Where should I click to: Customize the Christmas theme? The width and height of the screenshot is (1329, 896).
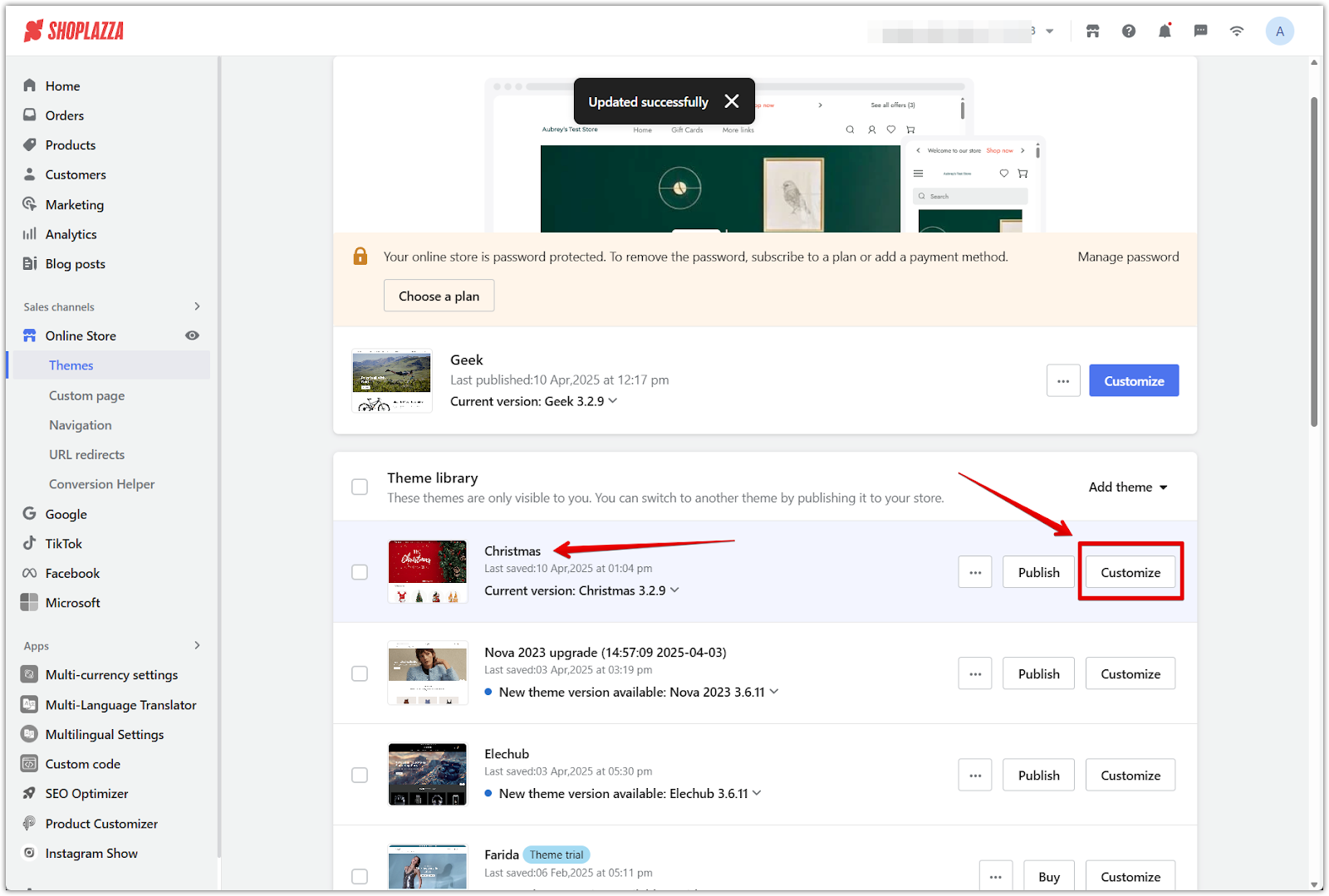(1130, 572)
